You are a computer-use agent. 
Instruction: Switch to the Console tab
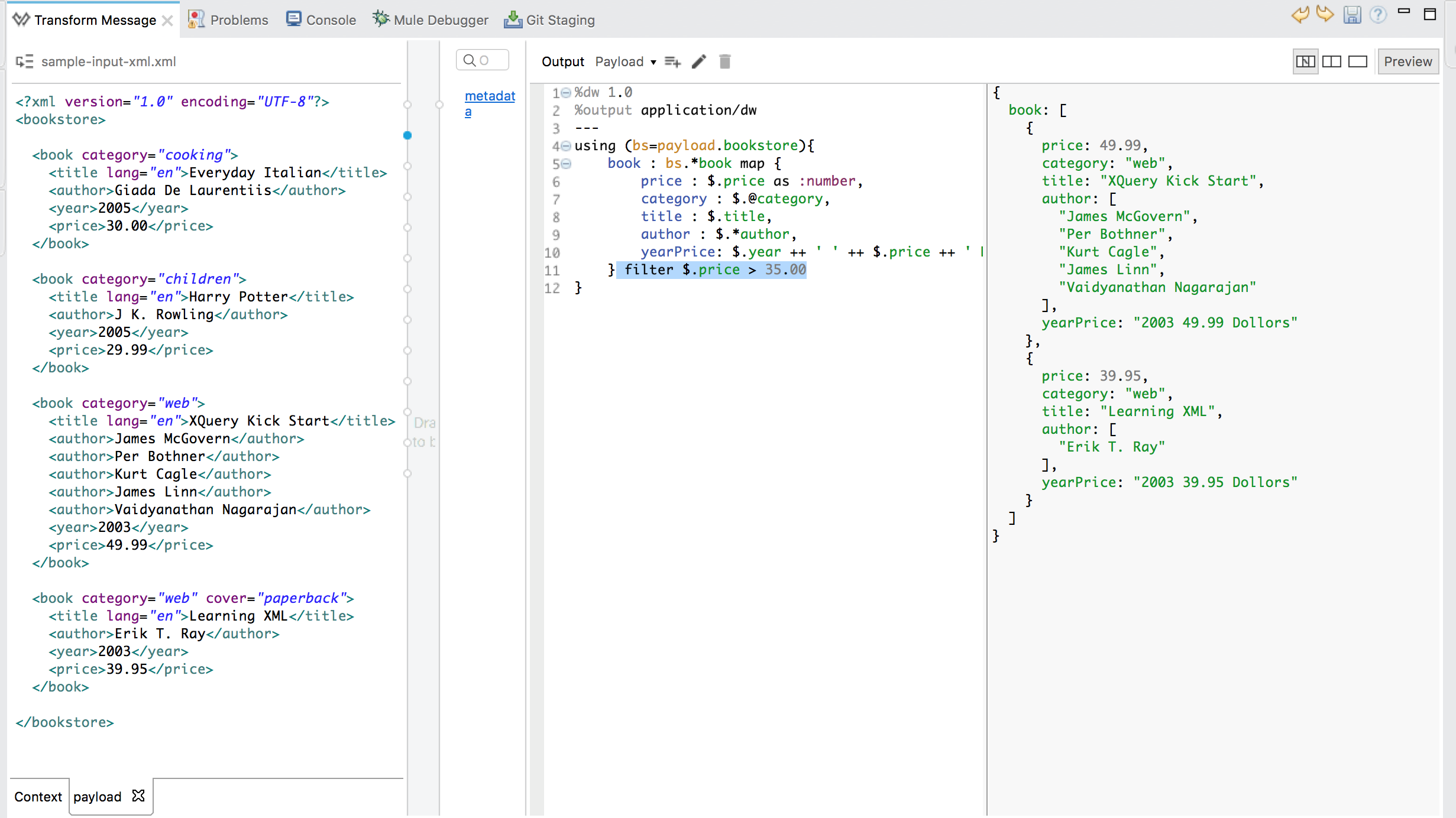tap(321, 20)
